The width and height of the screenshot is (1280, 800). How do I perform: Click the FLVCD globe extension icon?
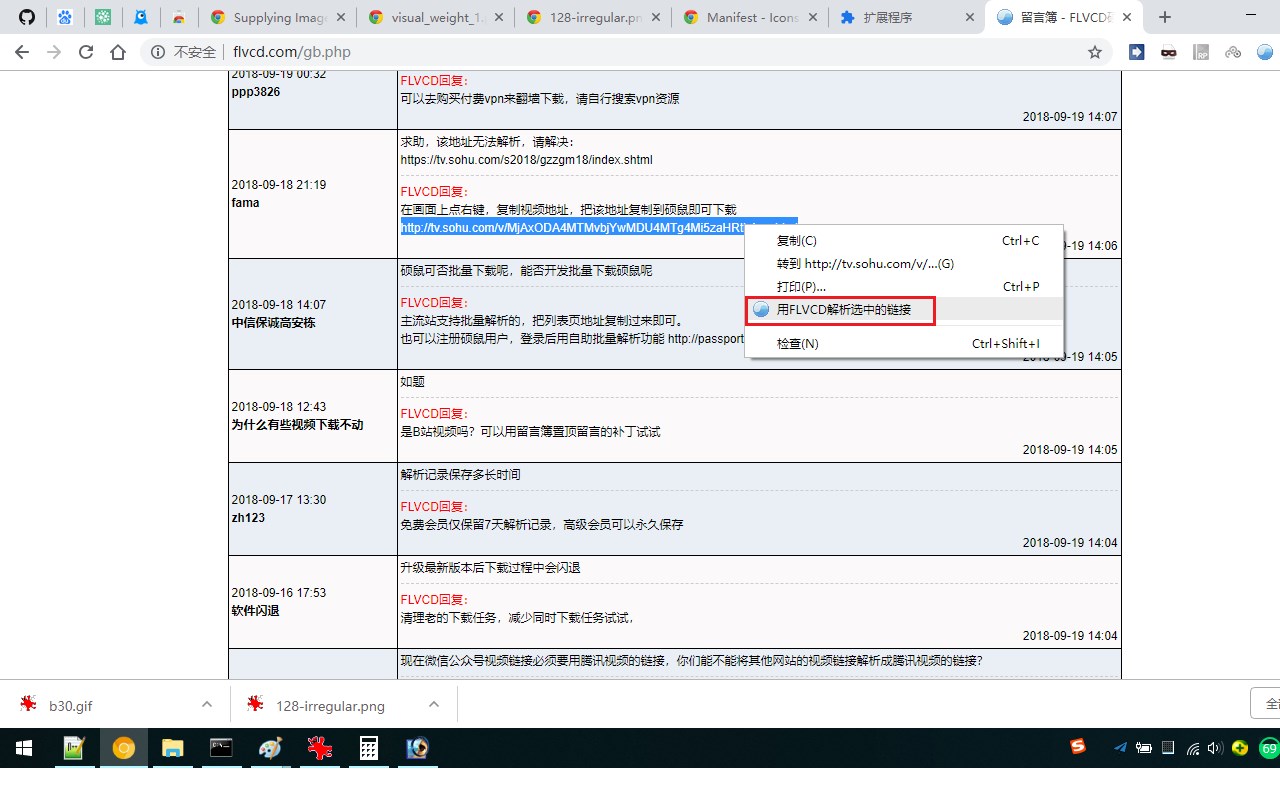tap(1263, 52)
